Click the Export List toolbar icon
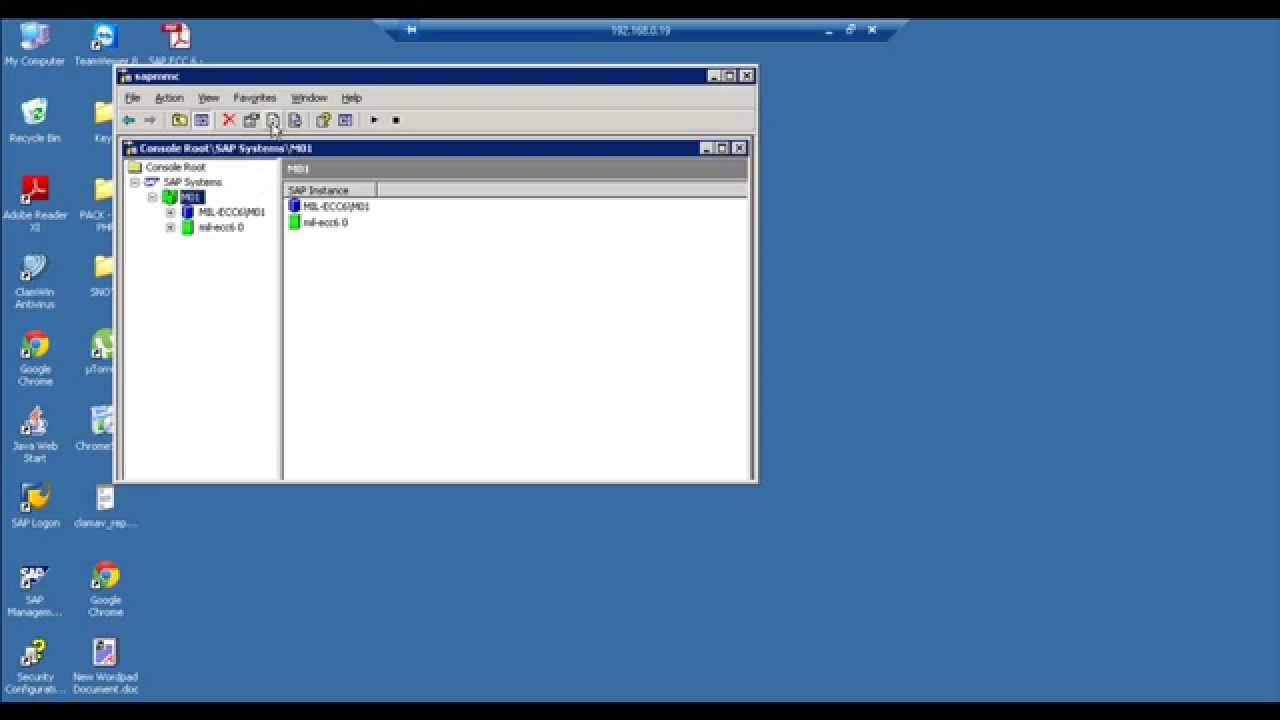 click(x=295, y=120)
